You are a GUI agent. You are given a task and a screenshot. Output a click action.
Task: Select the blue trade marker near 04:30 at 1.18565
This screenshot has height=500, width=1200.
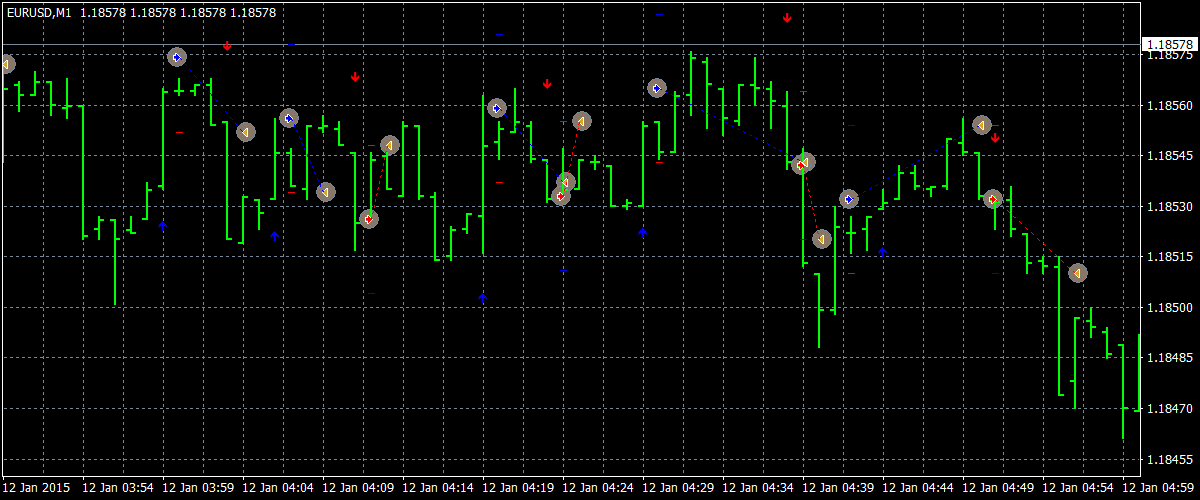coord(657,88)
